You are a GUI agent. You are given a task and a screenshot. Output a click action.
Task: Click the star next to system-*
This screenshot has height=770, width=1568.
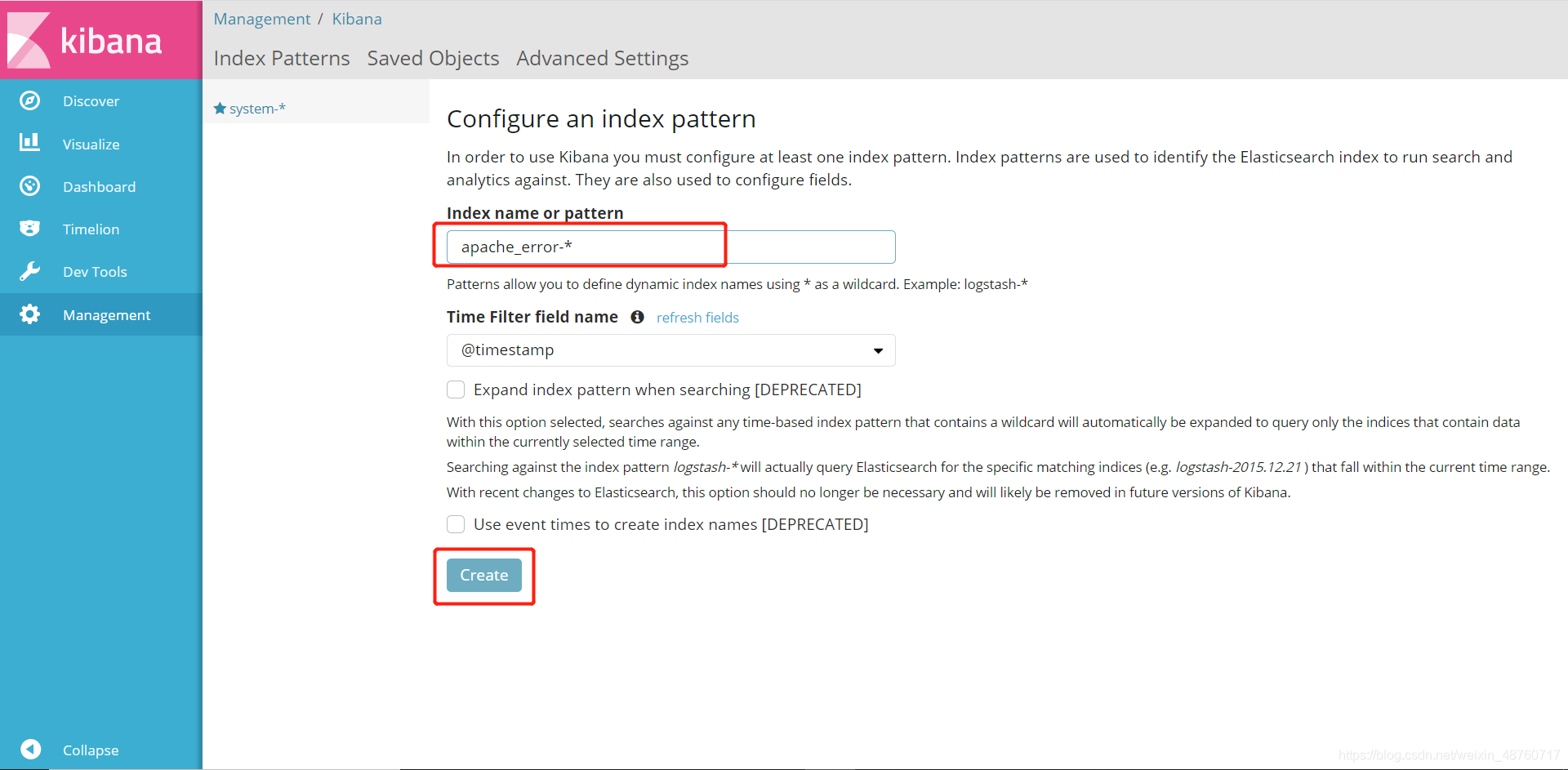[x=220, y=108]
